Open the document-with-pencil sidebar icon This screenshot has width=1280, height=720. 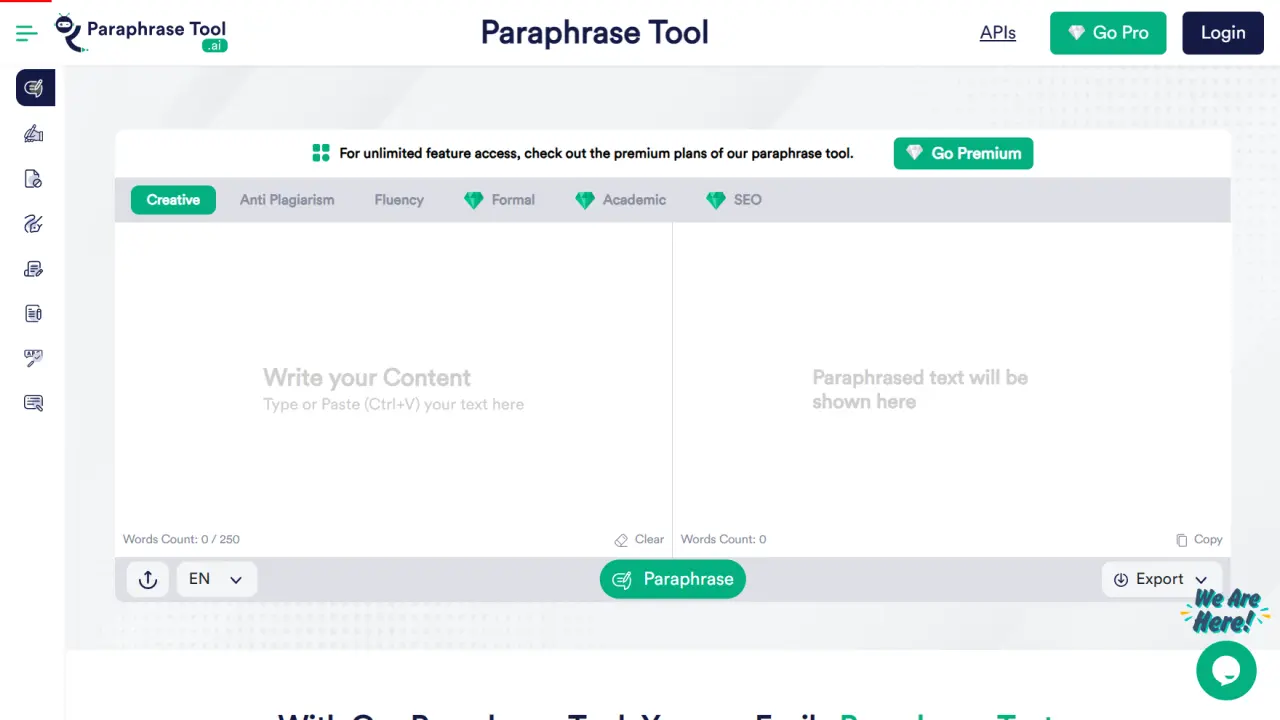33,269
